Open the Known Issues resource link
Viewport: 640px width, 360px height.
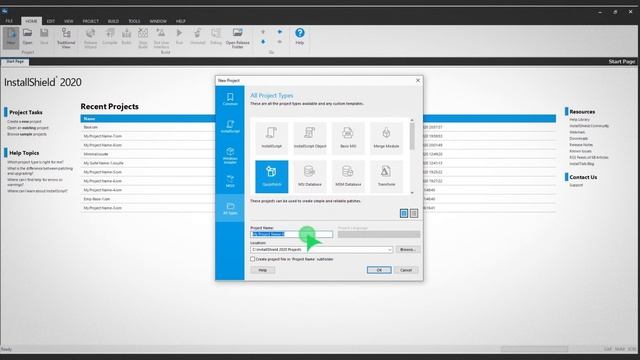580,151
